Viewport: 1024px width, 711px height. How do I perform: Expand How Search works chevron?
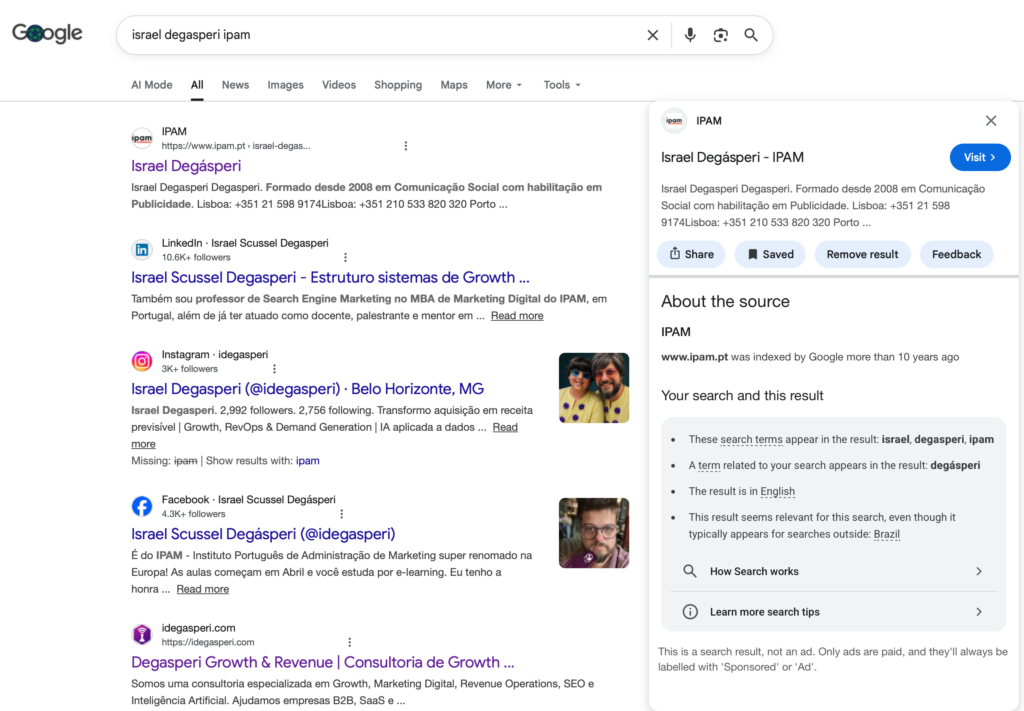[979, 571]
